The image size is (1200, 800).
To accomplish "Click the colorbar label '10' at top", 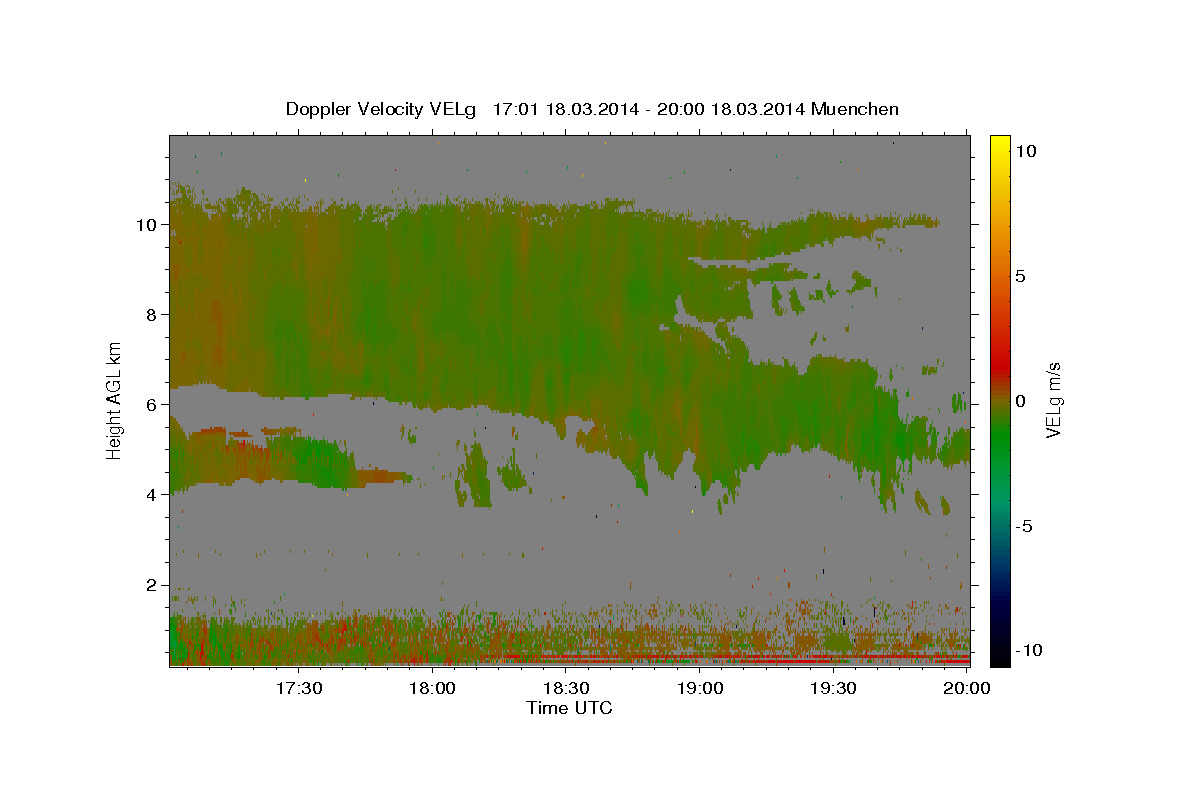I will (1025, 151).
